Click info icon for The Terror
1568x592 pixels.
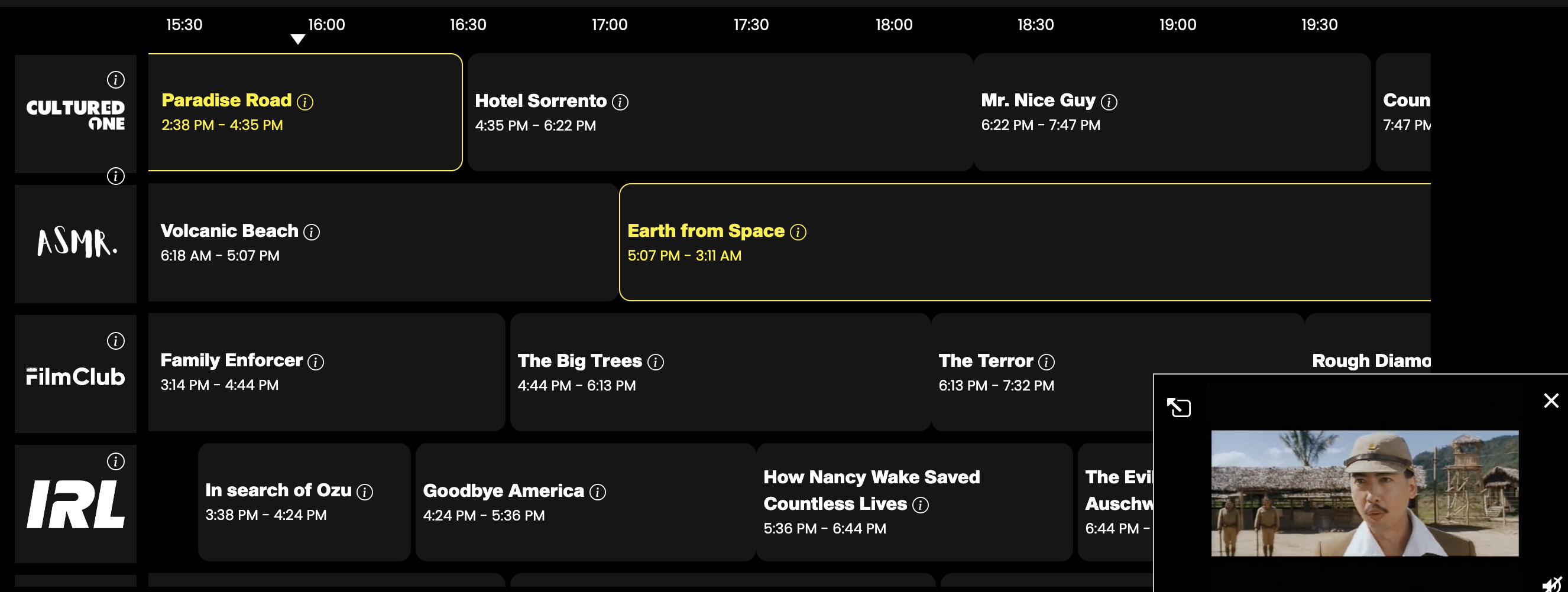(1046, 362)
